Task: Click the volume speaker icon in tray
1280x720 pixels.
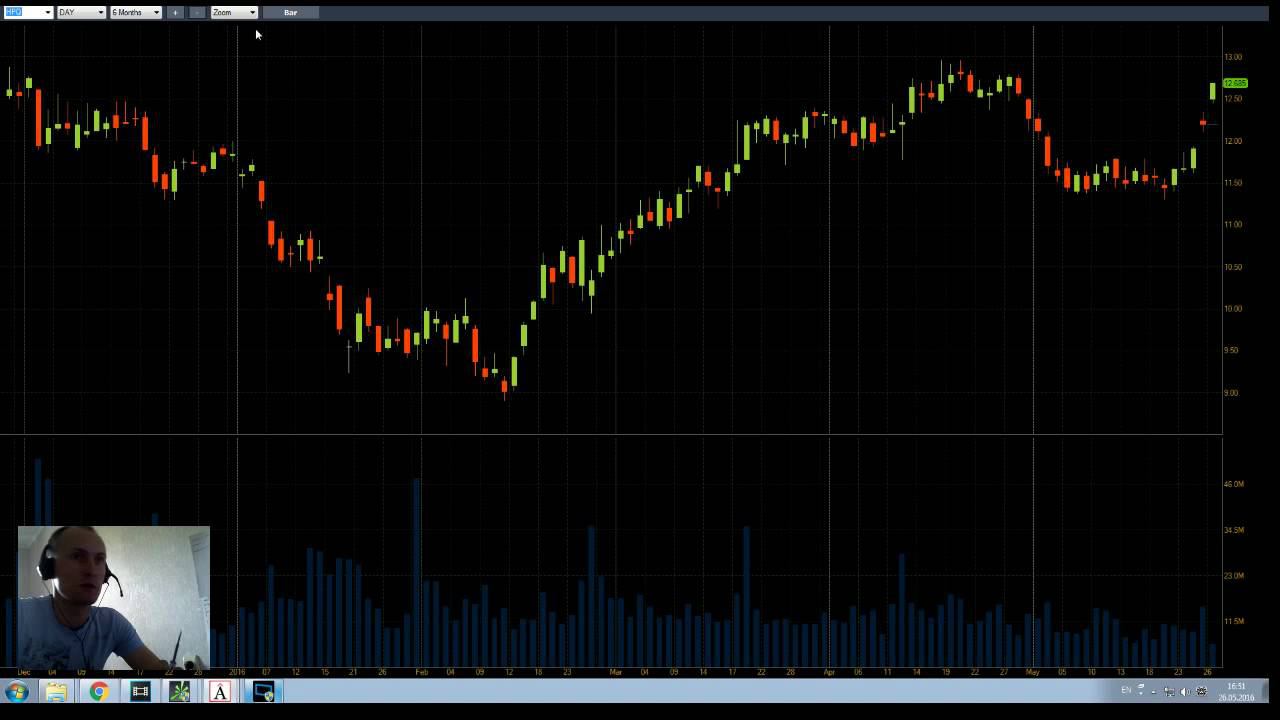Action: 1185,691
